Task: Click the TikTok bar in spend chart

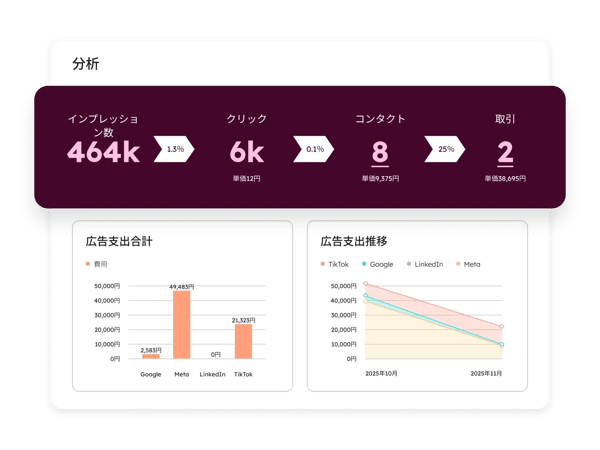Action: [x=243, y=342]
